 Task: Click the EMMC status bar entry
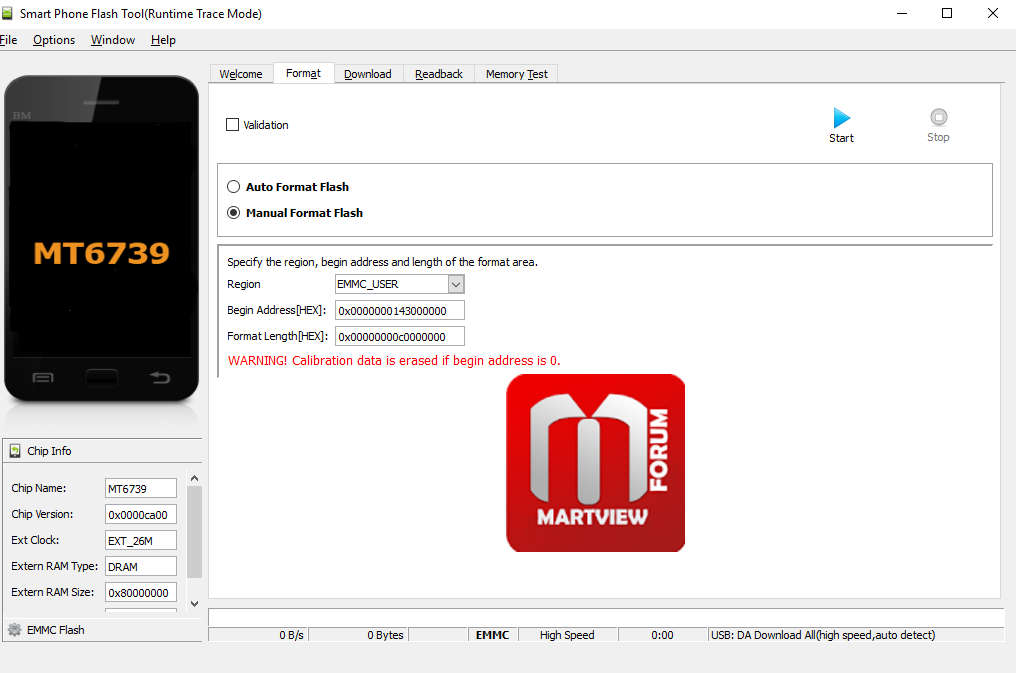492,635
